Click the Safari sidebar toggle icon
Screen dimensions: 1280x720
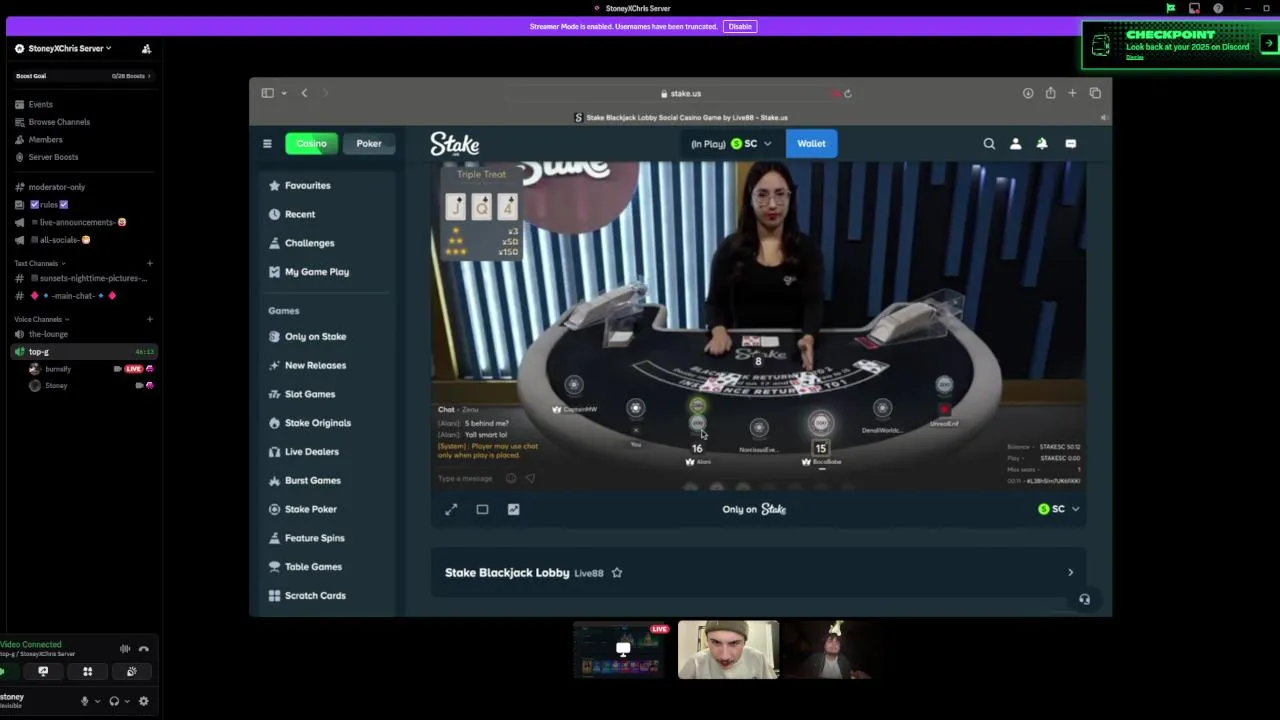(268, 93)
